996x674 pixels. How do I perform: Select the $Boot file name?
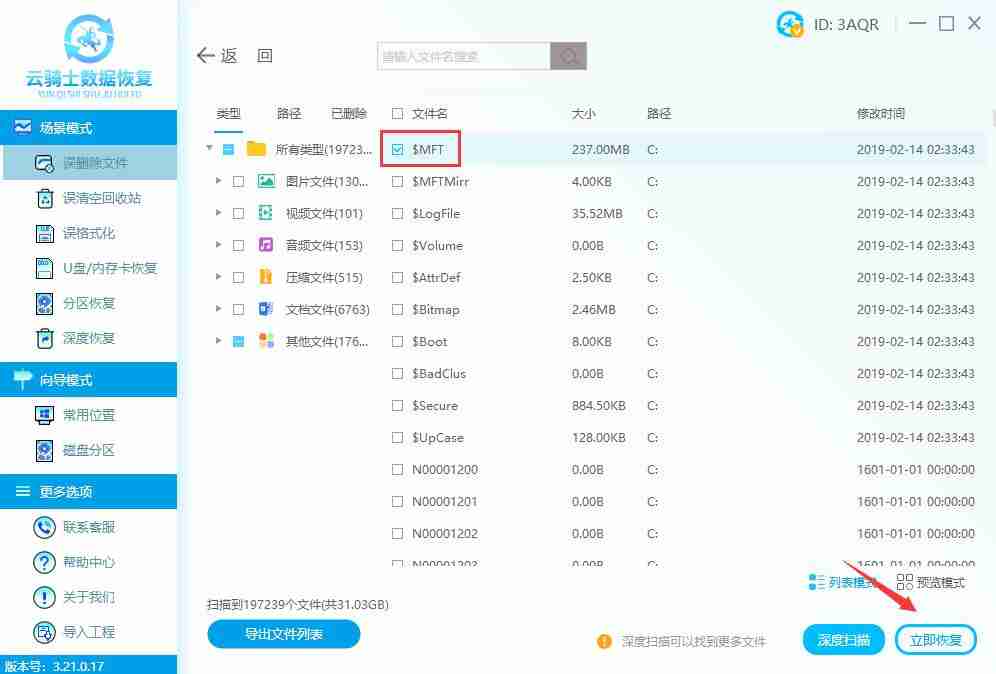coord(429,342)
